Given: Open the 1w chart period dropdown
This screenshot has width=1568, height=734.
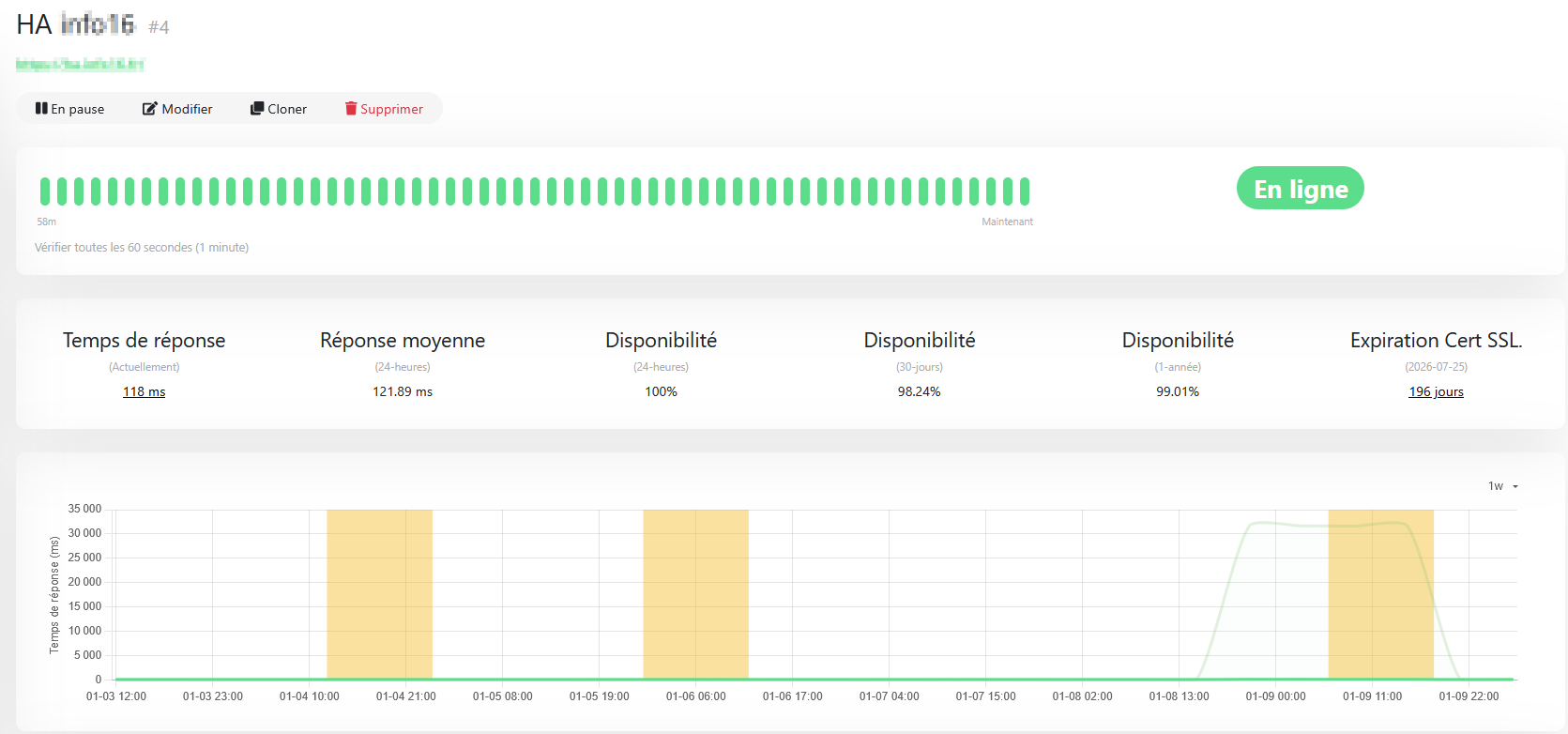Looking at the screenshot, I should (1502, 486).
